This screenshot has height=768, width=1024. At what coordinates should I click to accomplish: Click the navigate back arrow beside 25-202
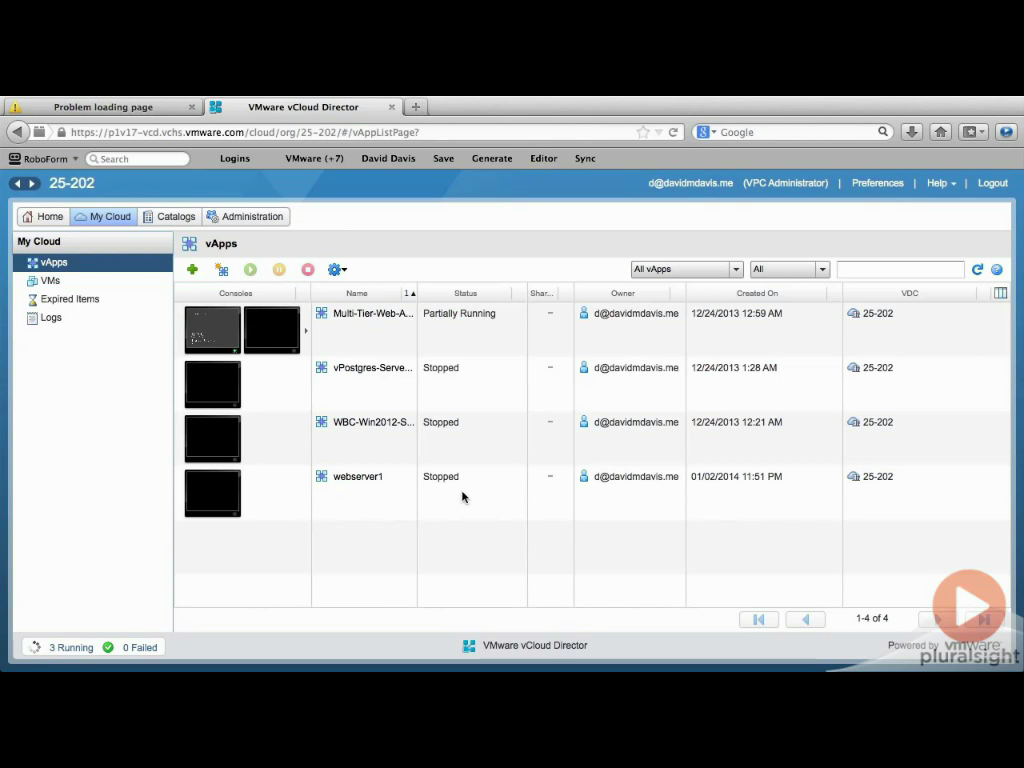pos(18,184)
